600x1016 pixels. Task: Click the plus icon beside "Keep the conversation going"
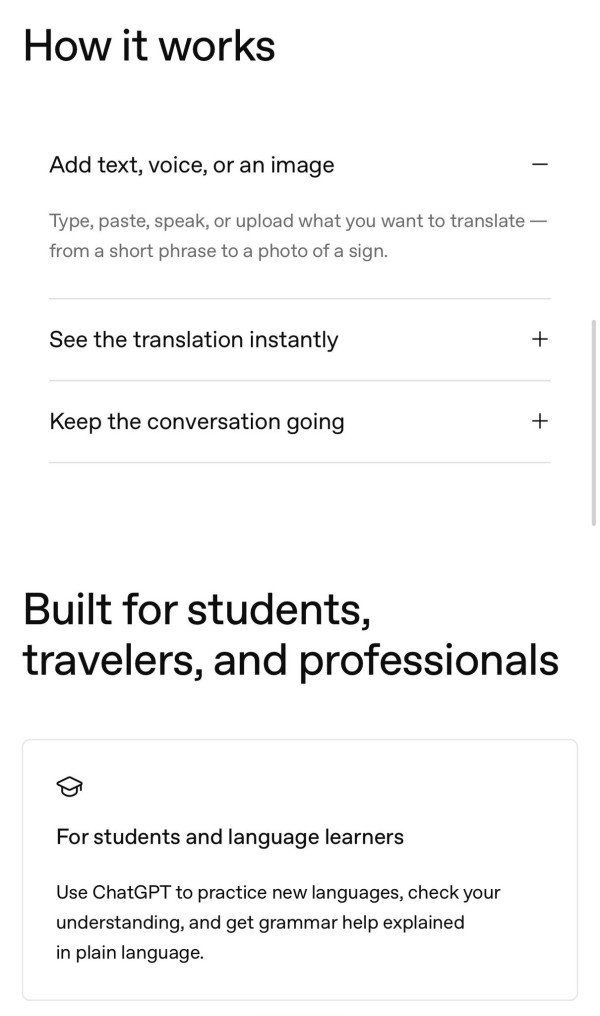pos(539,421)
